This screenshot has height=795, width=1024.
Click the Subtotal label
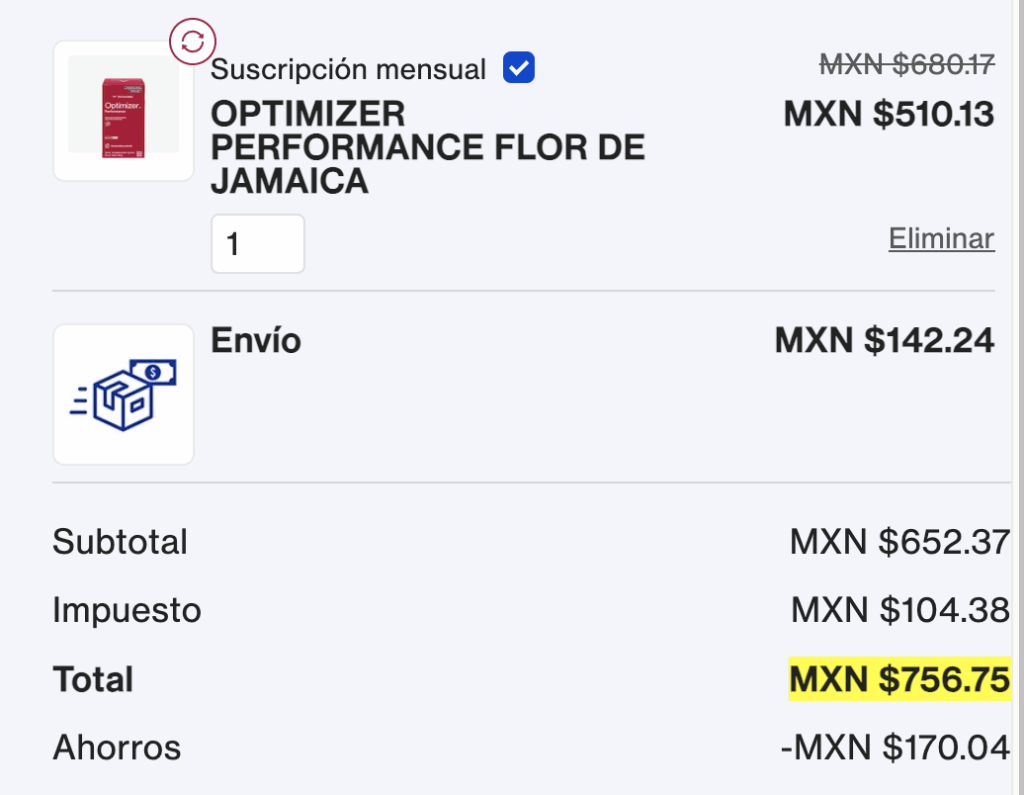pos(120,542)
